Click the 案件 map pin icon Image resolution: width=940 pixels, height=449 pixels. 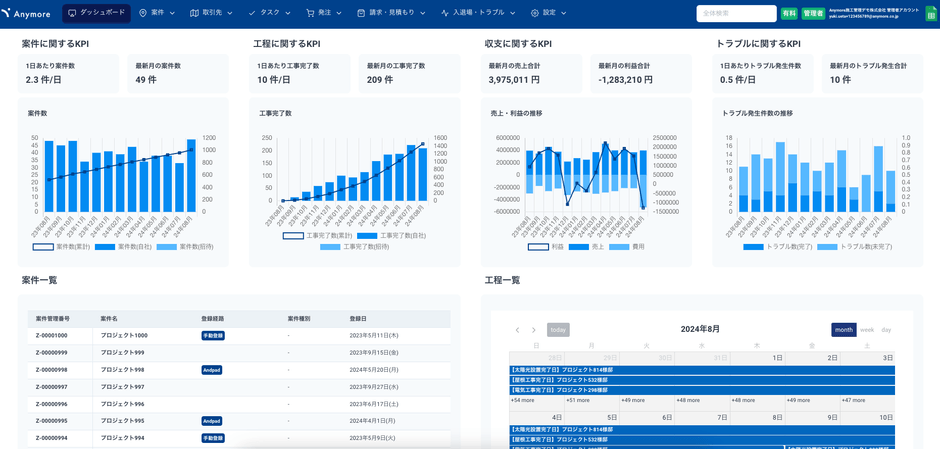point(143,13)
